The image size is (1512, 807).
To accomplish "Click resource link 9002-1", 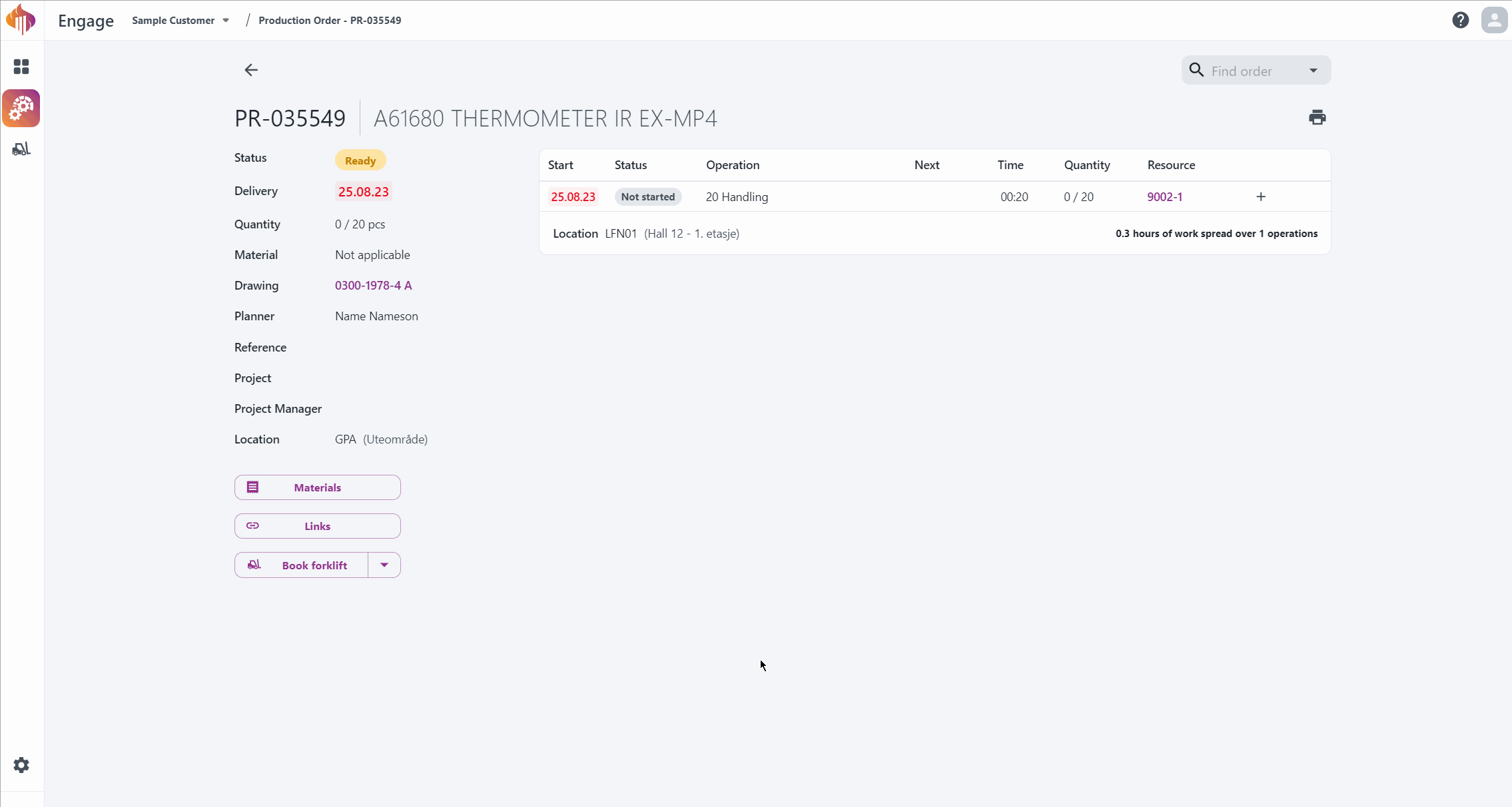I will coord(1164,196).
